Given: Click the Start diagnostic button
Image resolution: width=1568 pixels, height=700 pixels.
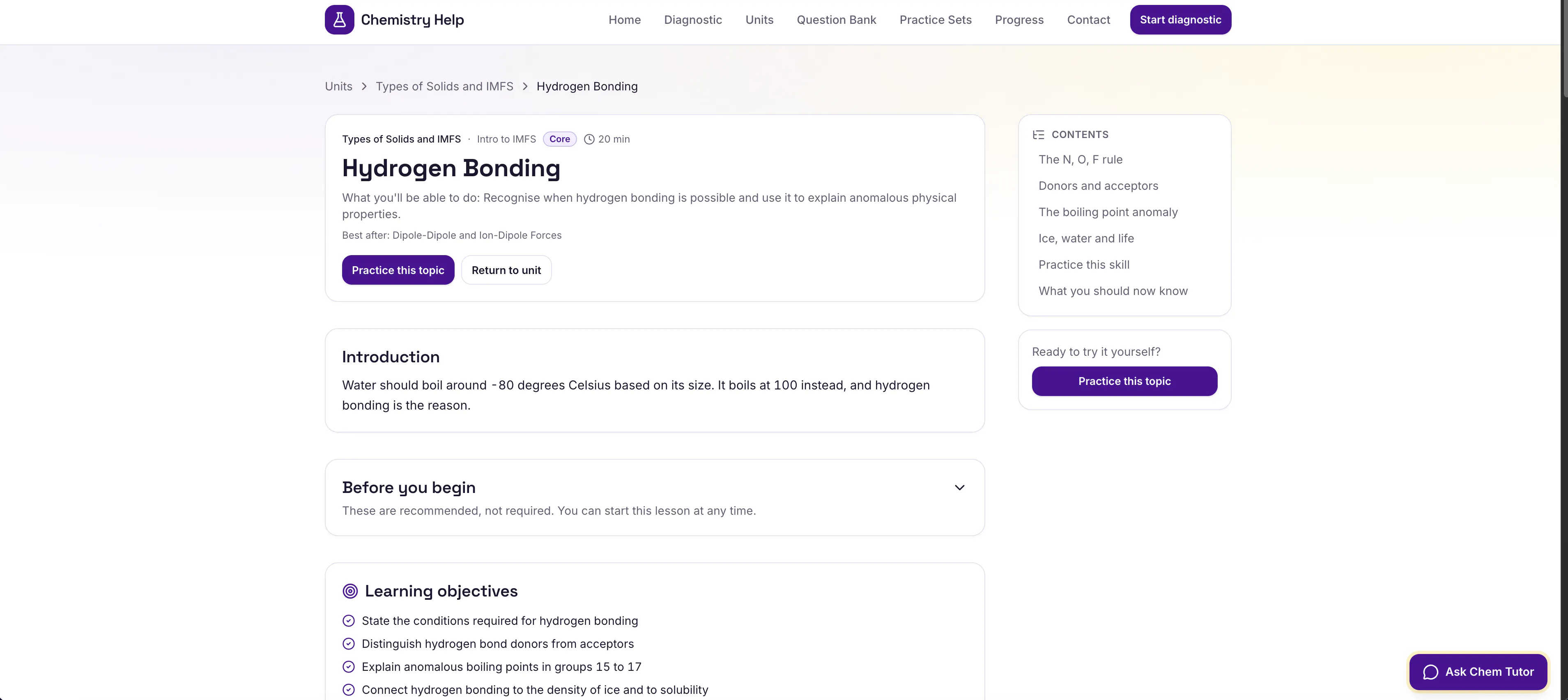Looking at the screenshot, I should [1180, 20].
